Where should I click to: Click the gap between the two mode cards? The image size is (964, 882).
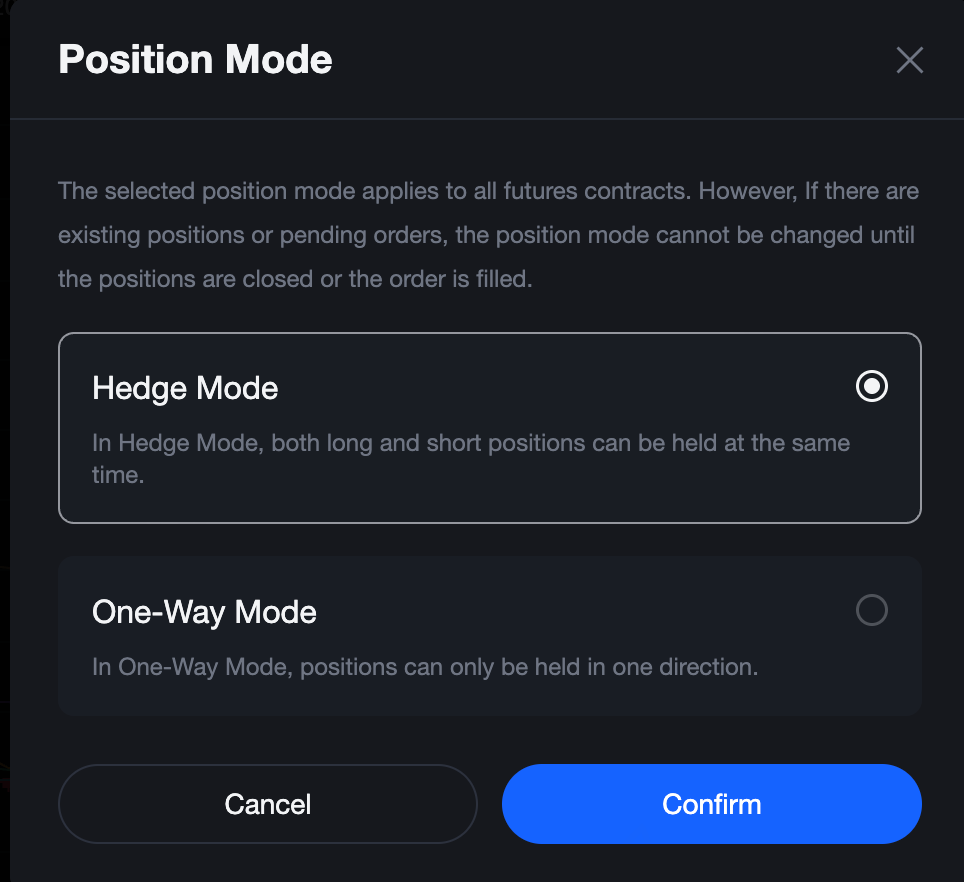(488, 540)
